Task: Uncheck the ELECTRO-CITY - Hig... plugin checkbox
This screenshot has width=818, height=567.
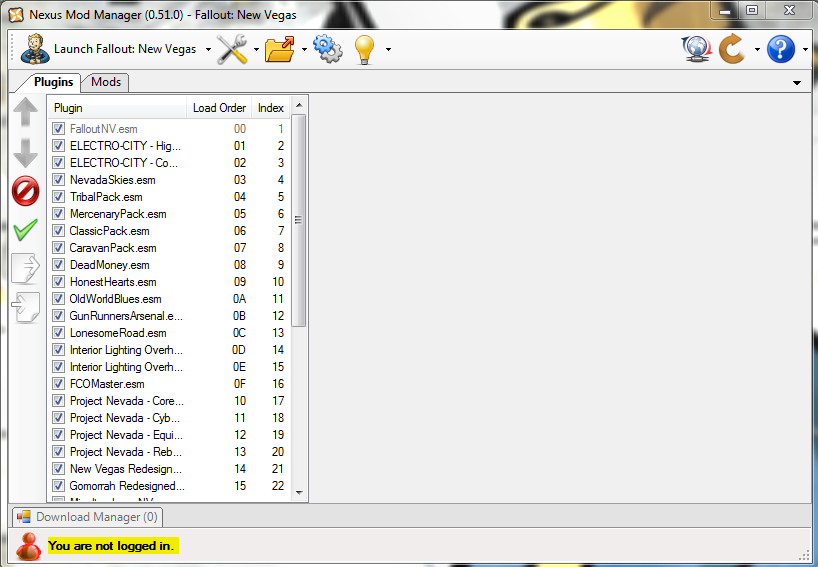Action: point(58,146)
